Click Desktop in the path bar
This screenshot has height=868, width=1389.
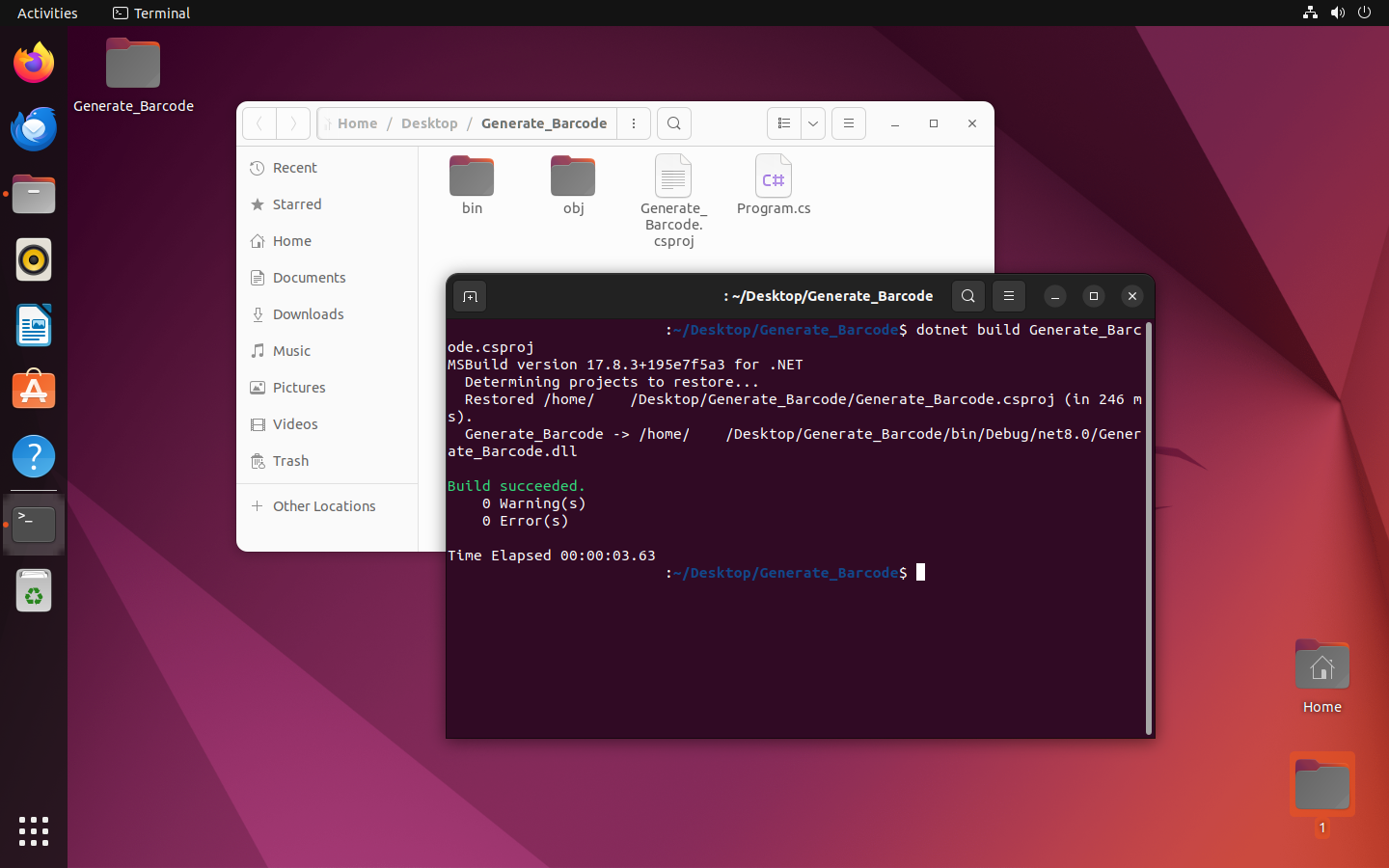[429, 123]
